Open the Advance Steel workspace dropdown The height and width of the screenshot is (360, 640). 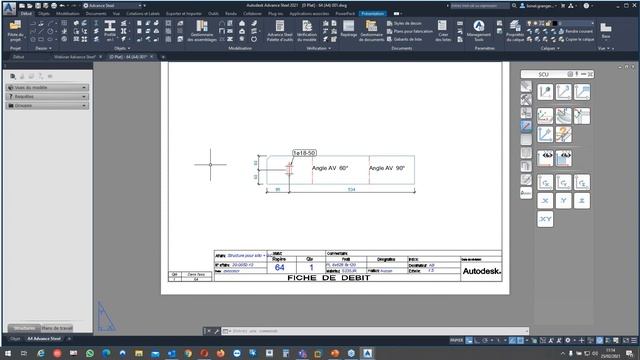(112, 6)
